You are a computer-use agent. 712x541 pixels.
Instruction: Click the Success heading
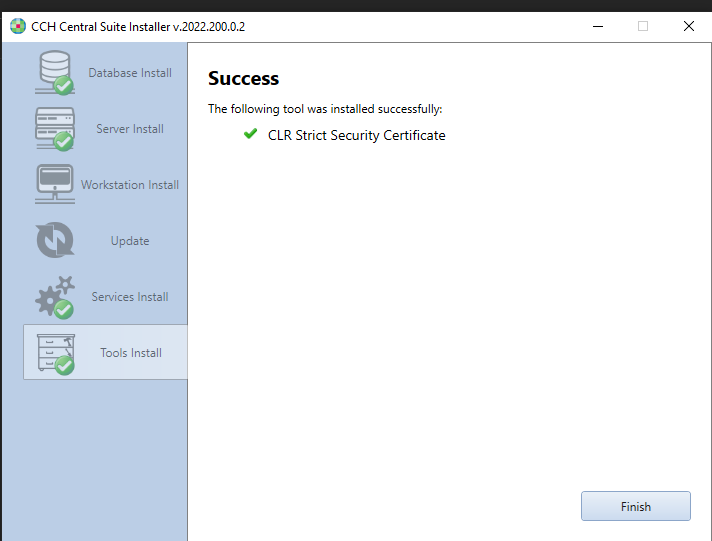click(x=243, y=78)
